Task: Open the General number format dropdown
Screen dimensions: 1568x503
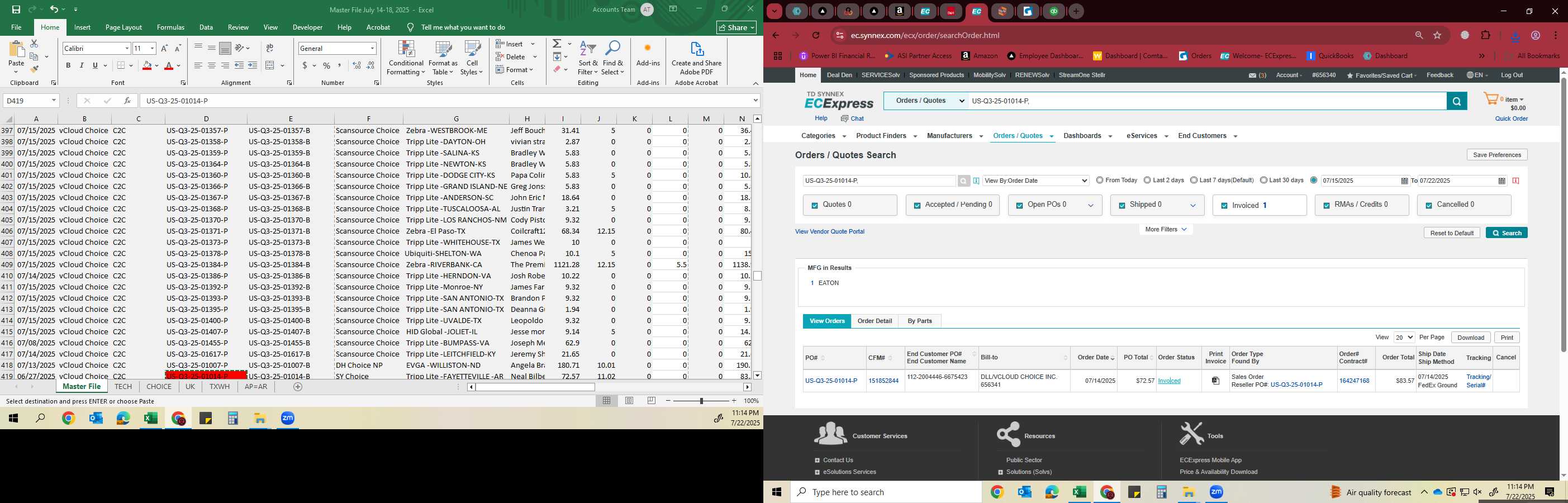Action: click(x=372, y=48)
